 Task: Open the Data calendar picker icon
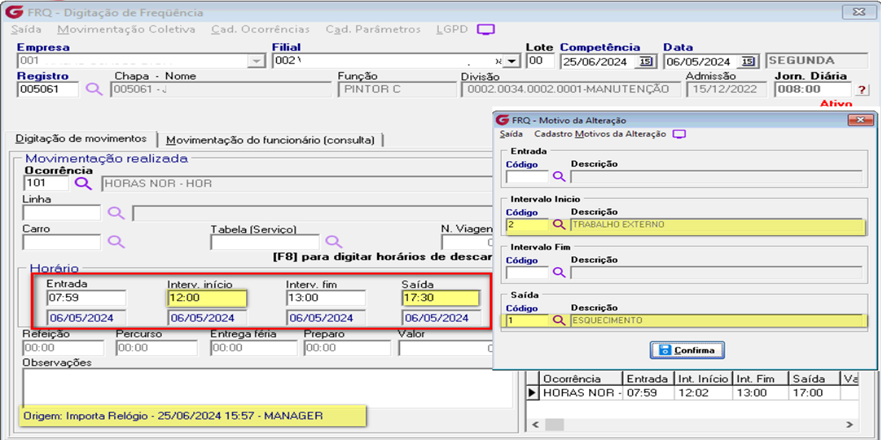point(747,61)
